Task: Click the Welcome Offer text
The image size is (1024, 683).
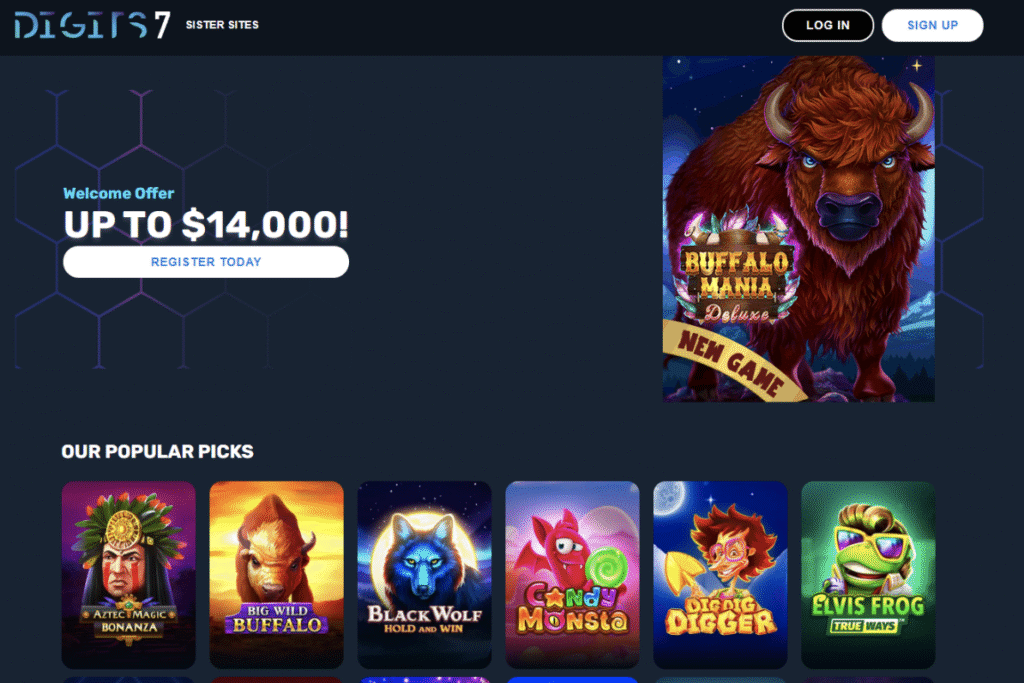Action: coord(119,193)
